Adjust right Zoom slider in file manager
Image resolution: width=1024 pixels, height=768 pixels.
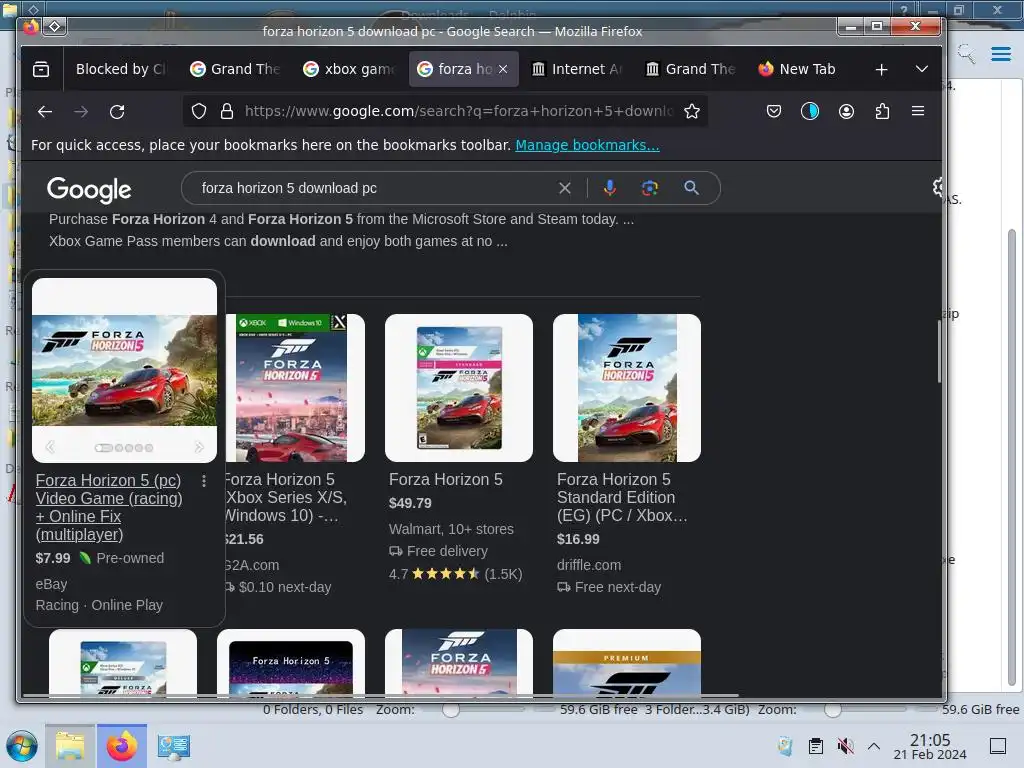[833, 710]
